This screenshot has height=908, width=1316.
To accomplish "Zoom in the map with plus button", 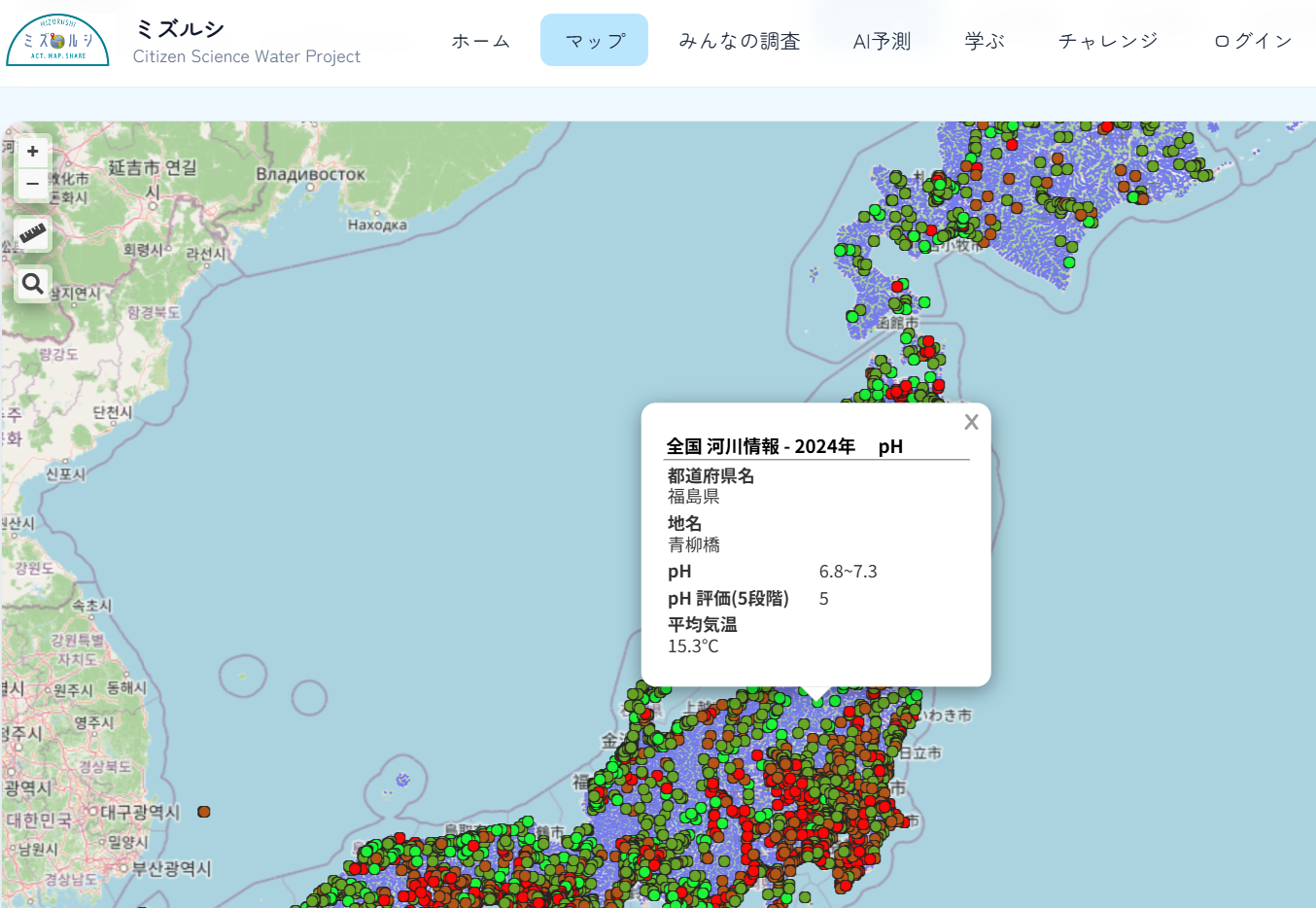I will [x=33, y=152].
